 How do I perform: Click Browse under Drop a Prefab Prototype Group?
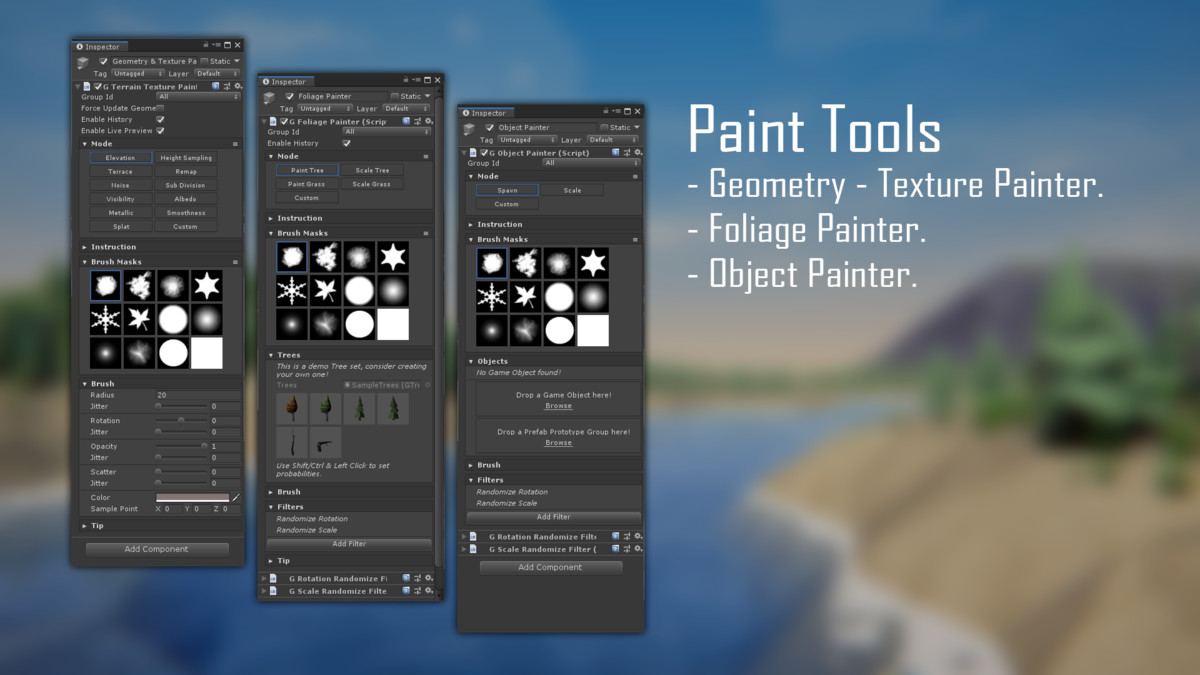click(558, 442)
